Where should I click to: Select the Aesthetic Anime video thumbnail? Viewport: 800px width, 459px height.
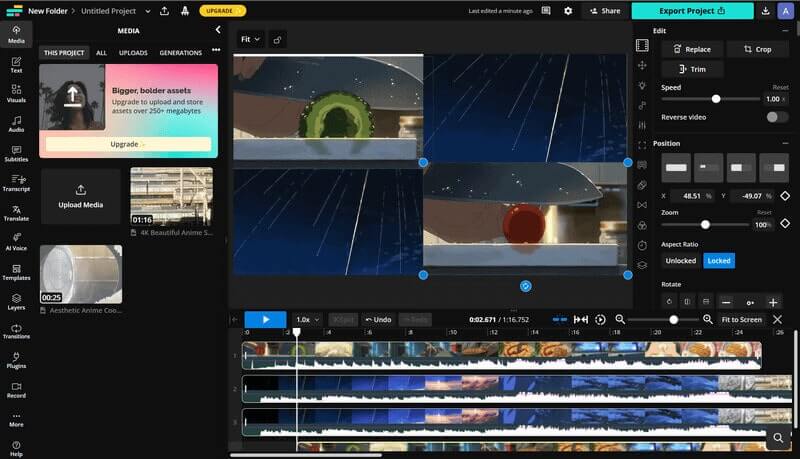click(x=81, y=275)
